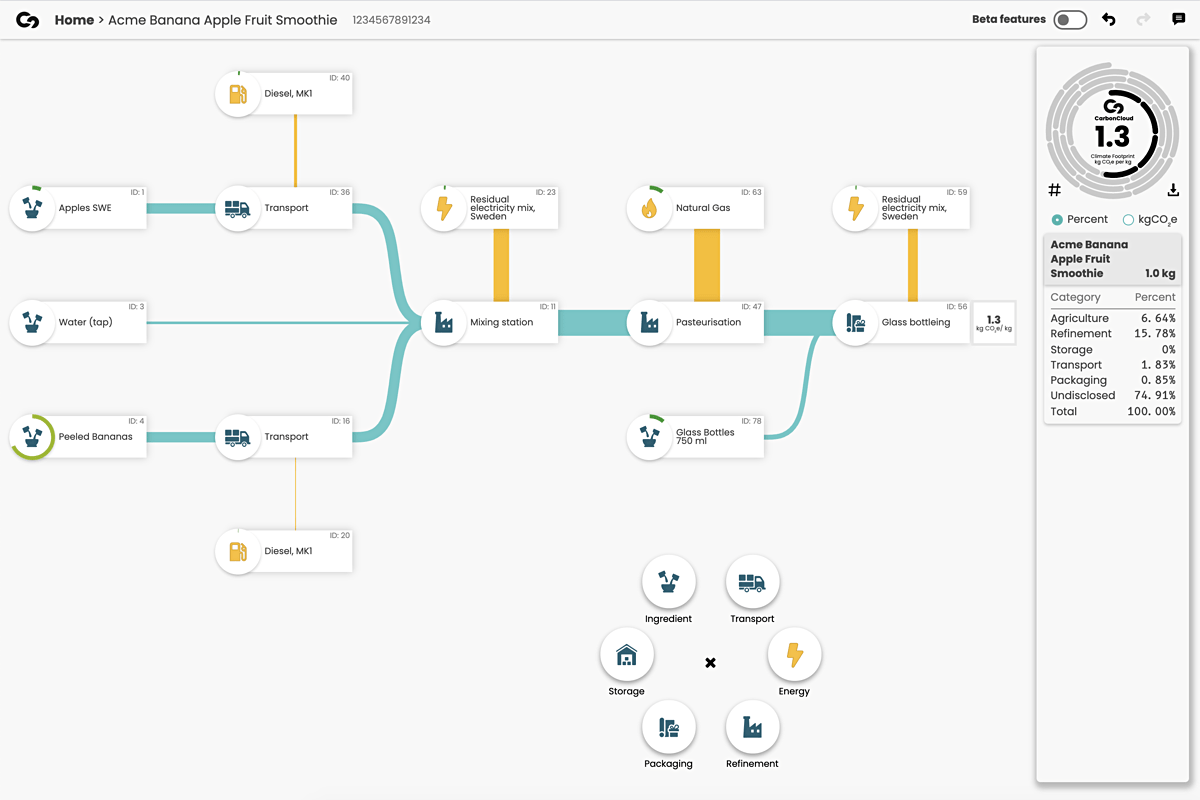The width and height of the screenshot is (1200, 800).
Task: Click the Transport truck icon ID 16
Action: [x=238, y=437]
